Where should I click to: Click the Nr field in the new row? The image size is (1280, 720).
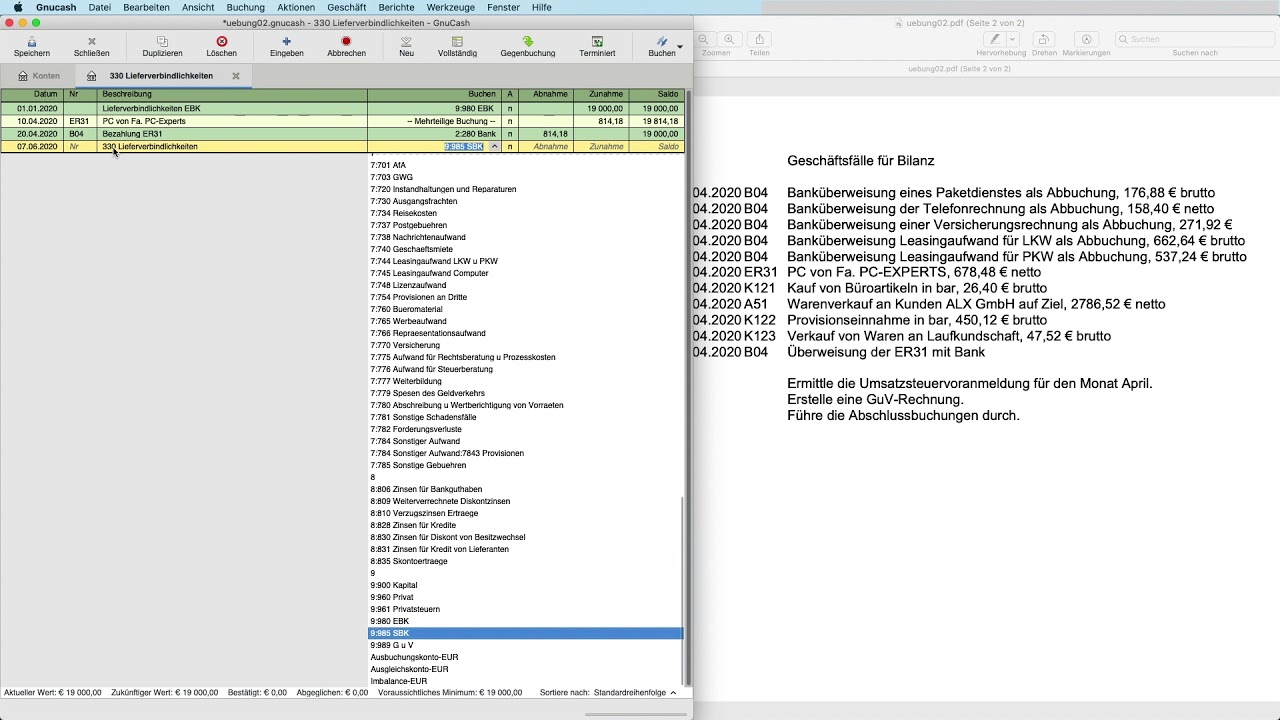point(81,147)
